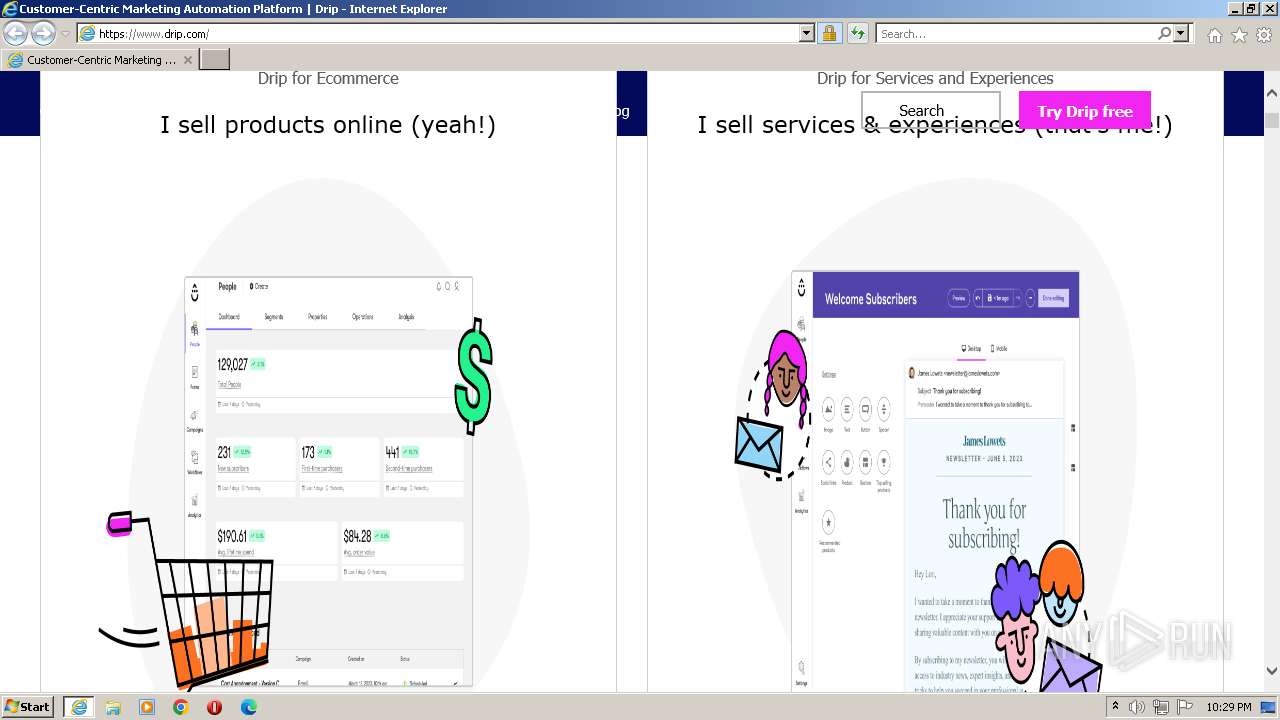
Task: Click the green dollar sign graphic
Action: [x=474, y=377]
